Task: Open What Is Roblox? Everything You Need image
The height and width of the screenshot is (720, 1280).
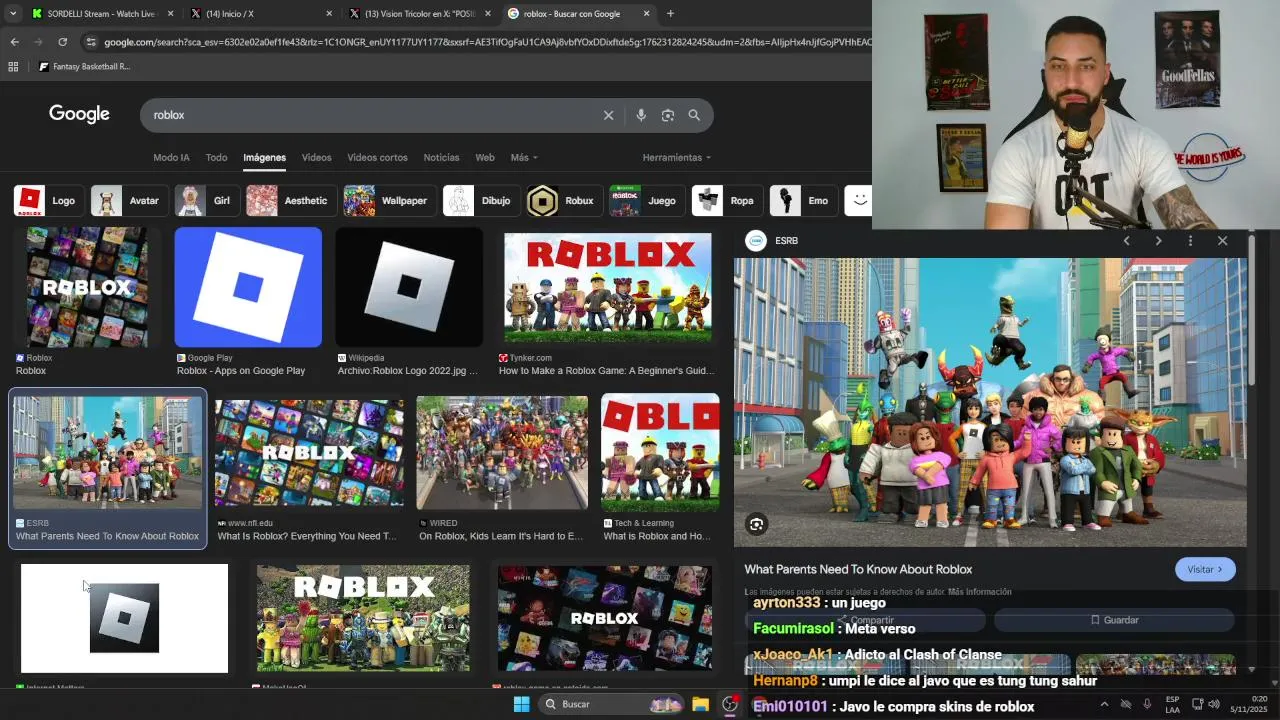Action: pos(309,452)
